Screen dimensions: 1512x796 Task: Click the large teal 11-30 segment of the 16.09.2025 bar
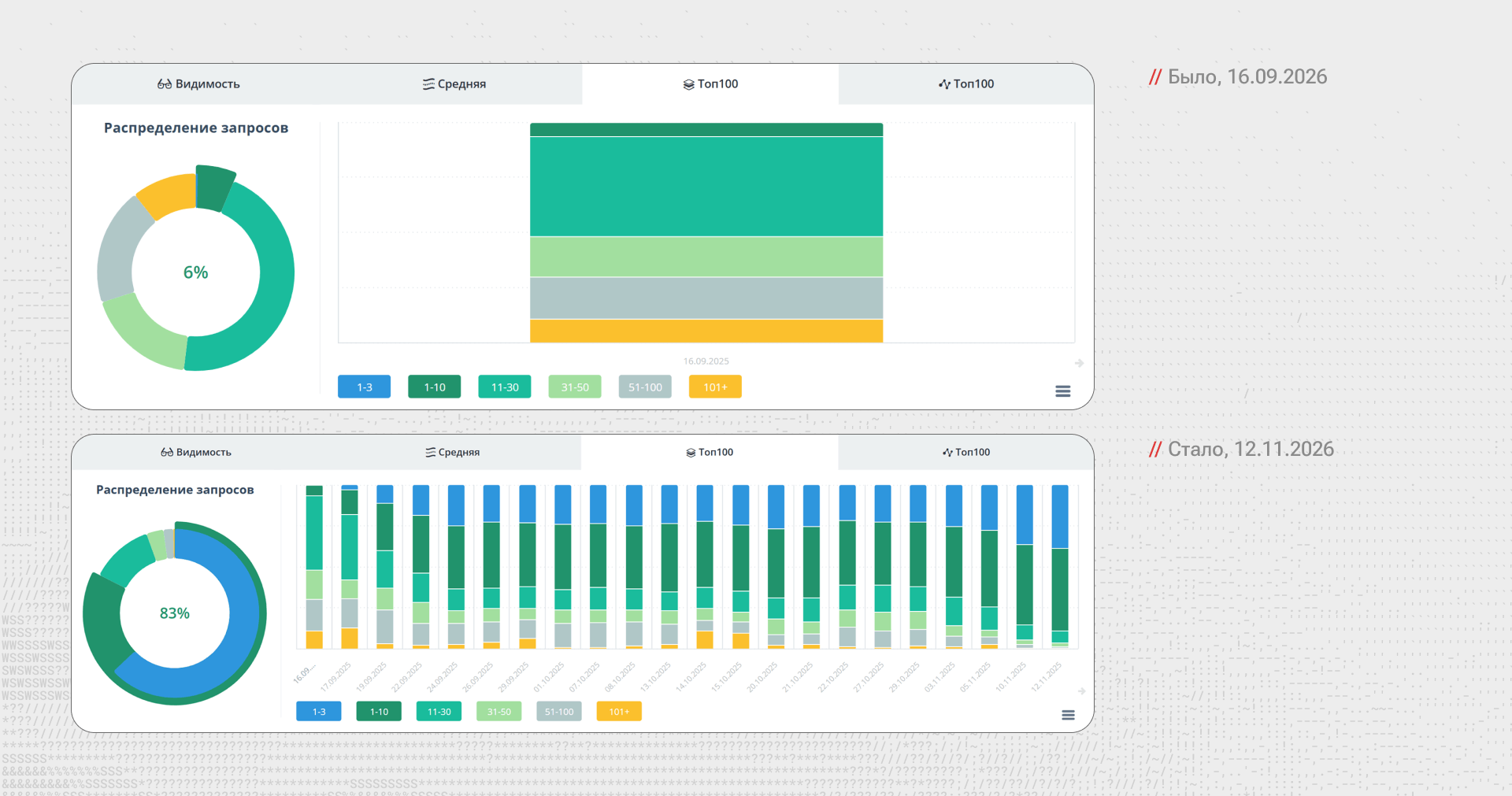706,187
